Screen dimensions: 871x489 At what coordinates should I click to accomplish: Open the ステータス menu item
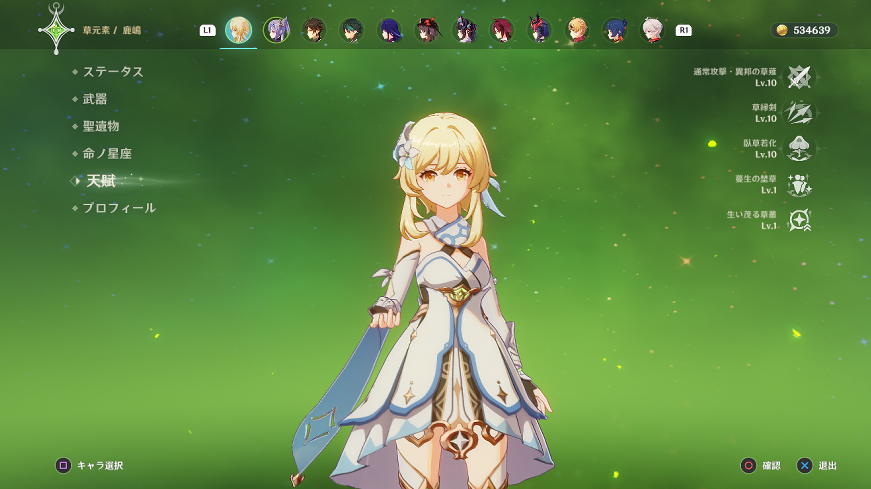click(113, 72)
